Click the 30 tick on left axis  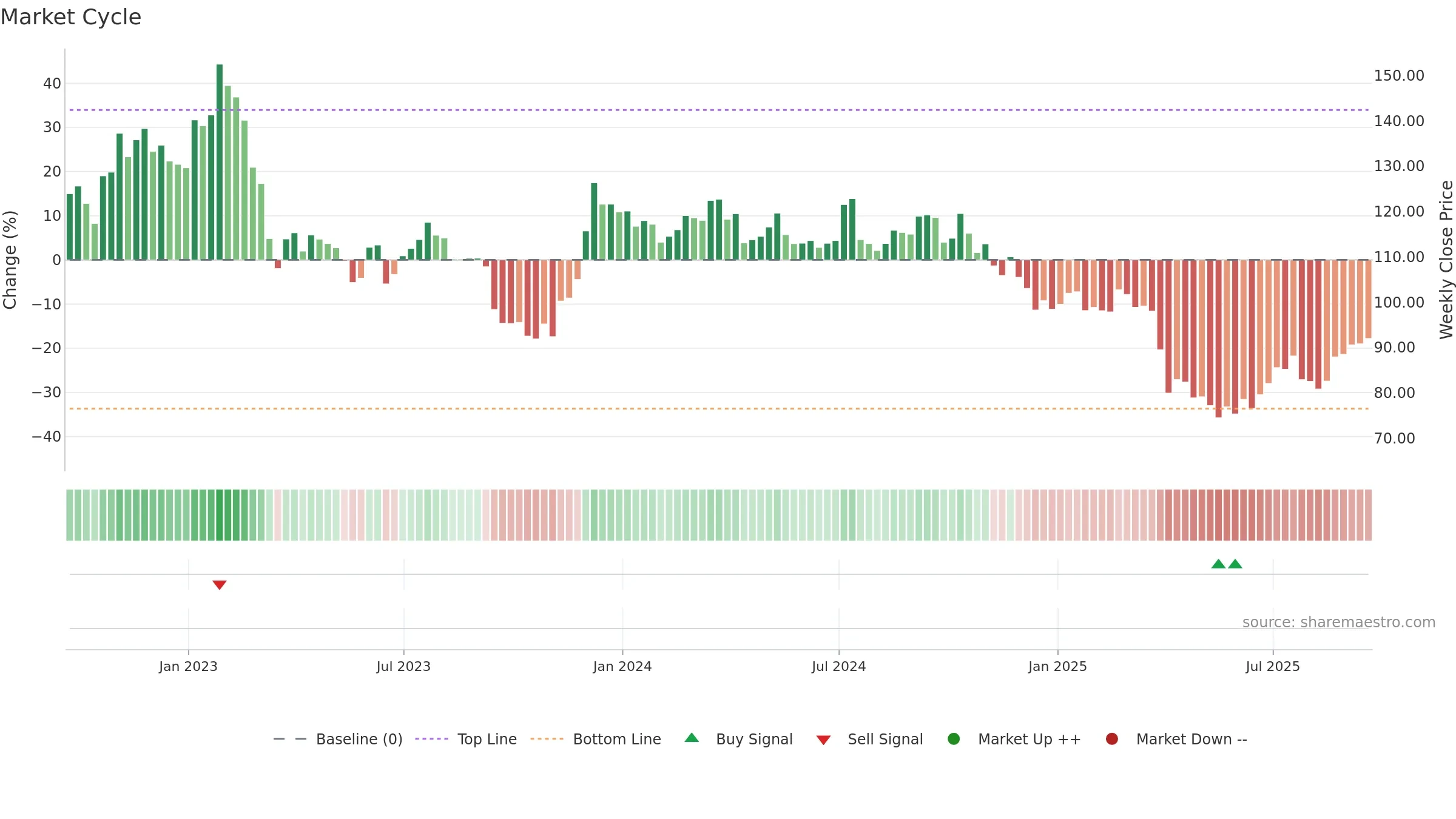[x=52, y=127]
